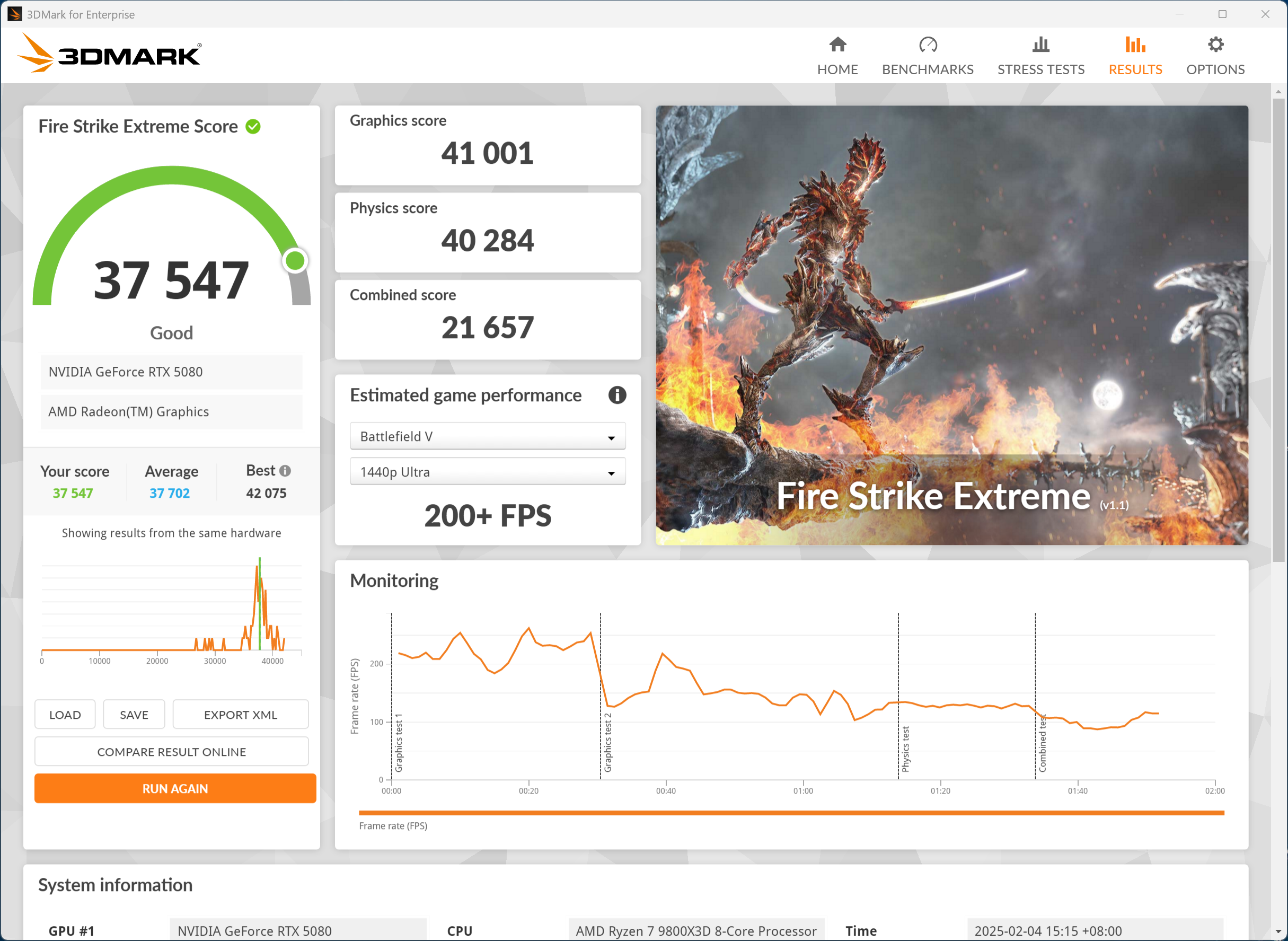The width and height of the screenshot is (1288, 941).
Task: Click the green validation checkmark icon
Action: click(x=253, y=127)
